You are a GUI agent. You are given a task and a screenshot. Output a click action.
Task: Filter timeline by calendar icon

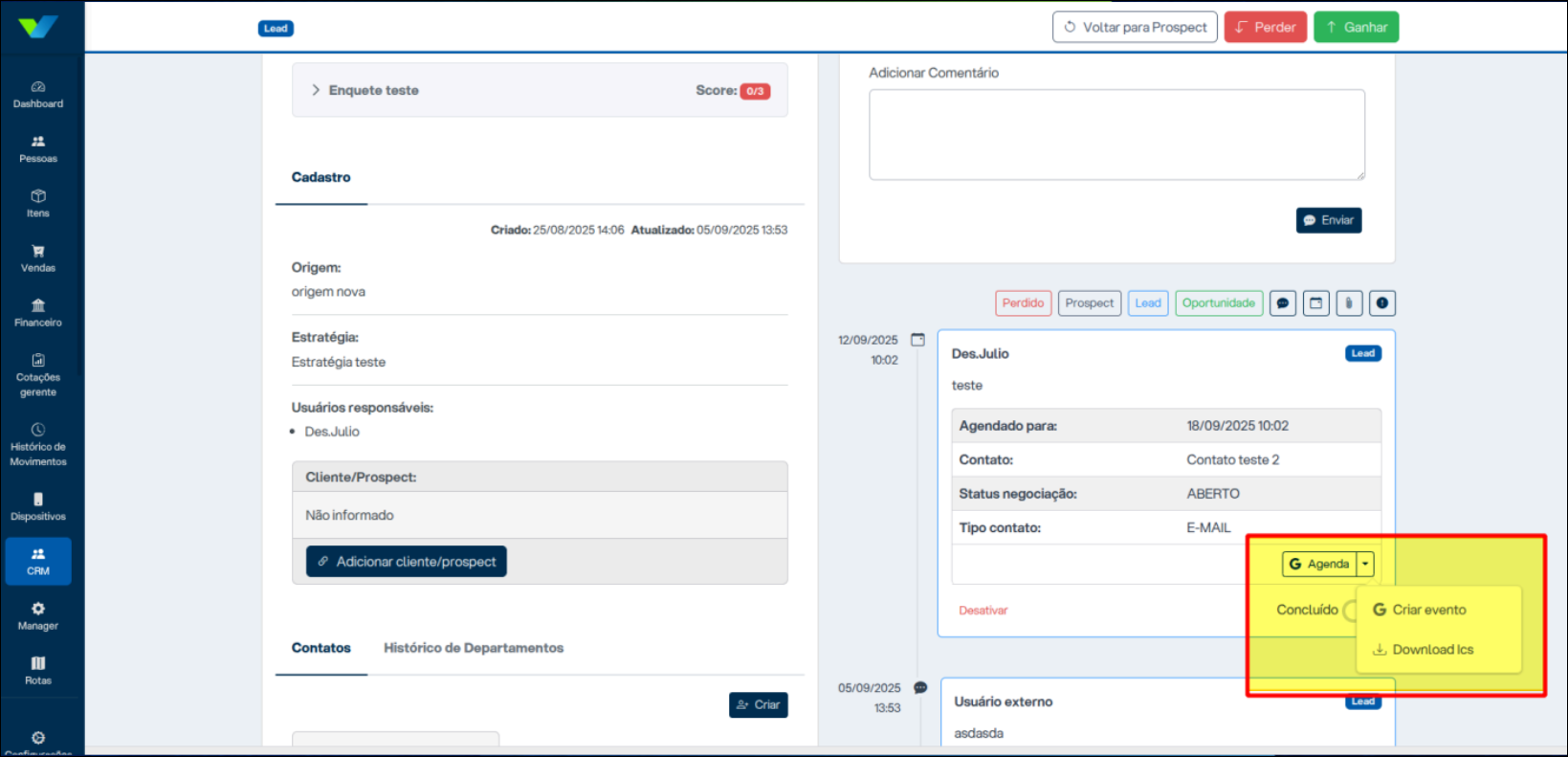click(x=1315, y=303)
